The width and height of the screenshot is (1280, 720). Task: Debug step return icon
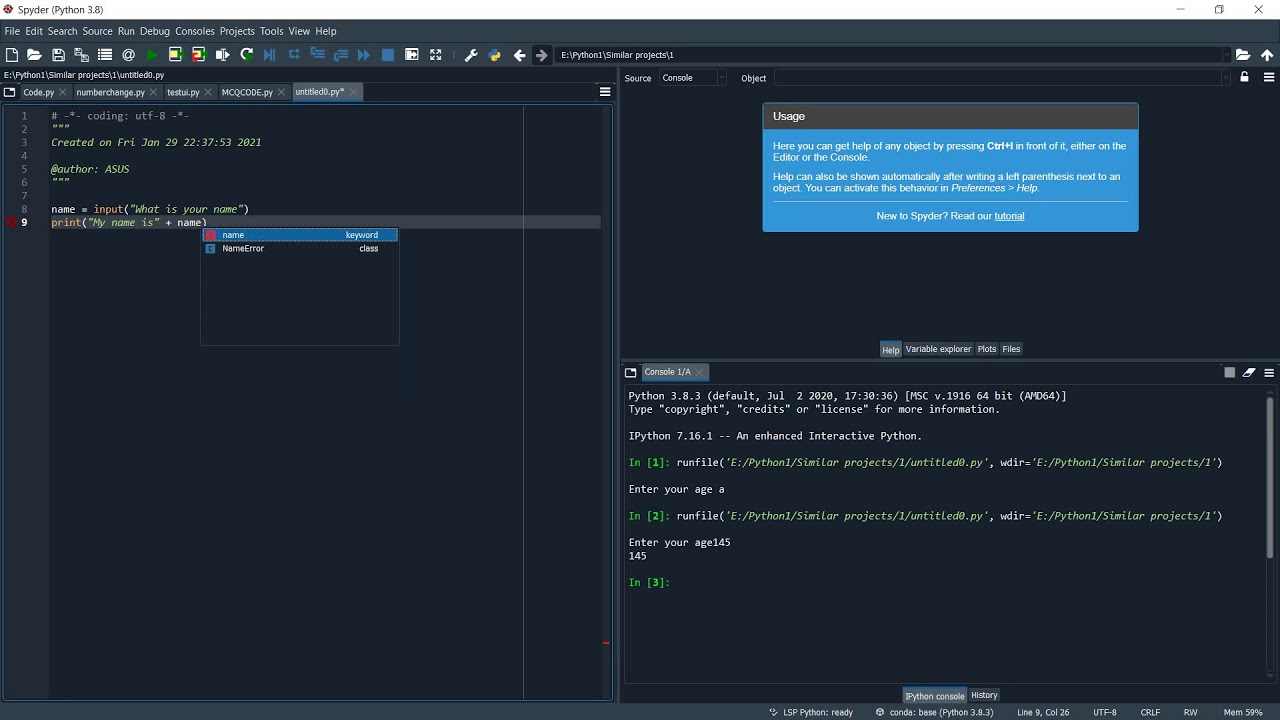[x=341, y=55]
